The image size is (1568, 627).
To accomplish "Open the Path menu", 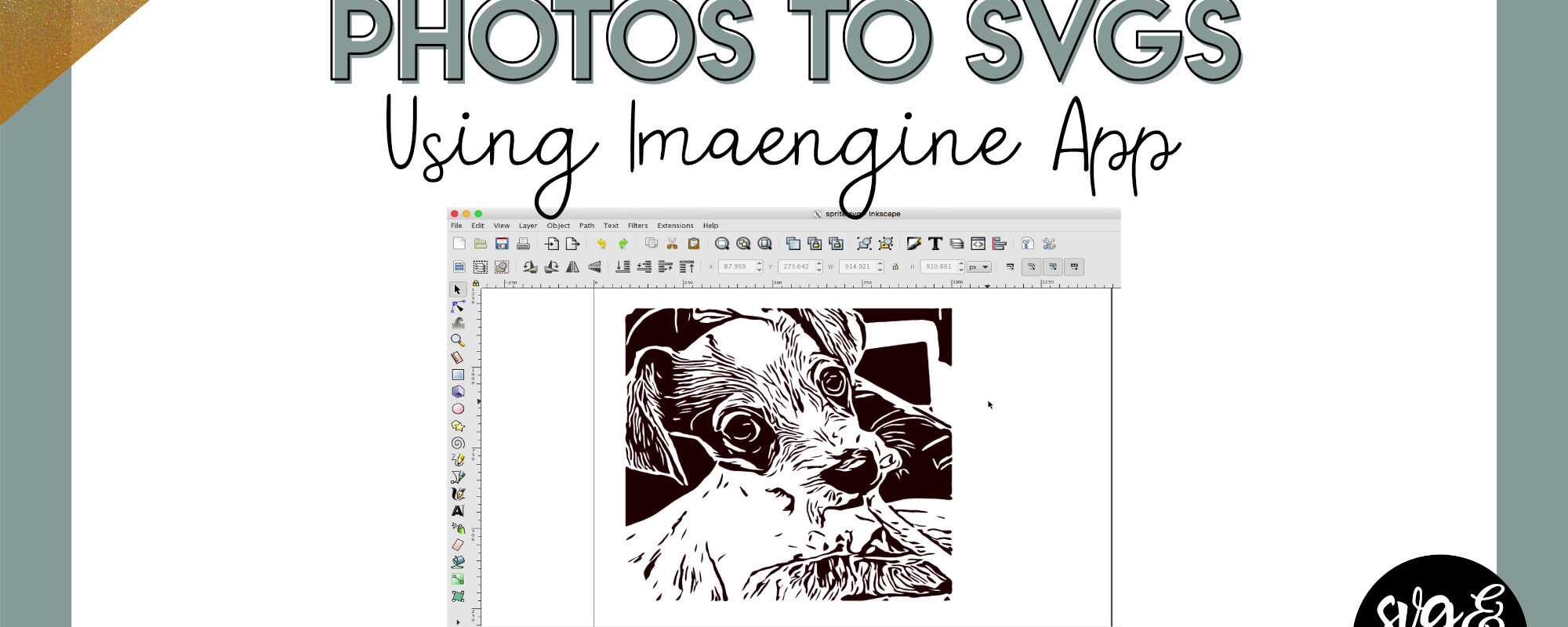I will click(586, 226).
